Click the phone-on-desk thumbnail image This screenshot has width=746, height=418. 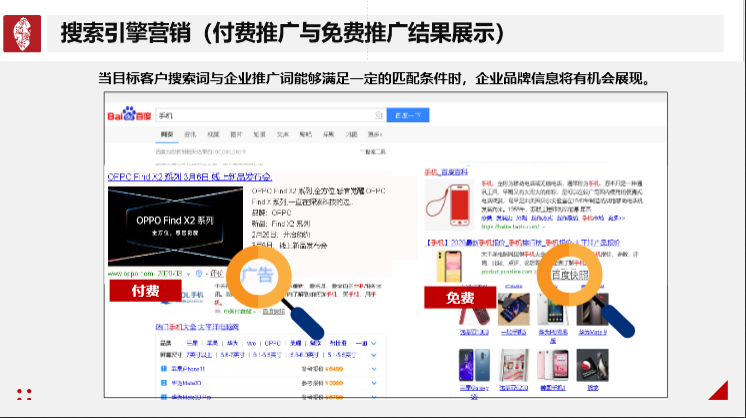514,310
